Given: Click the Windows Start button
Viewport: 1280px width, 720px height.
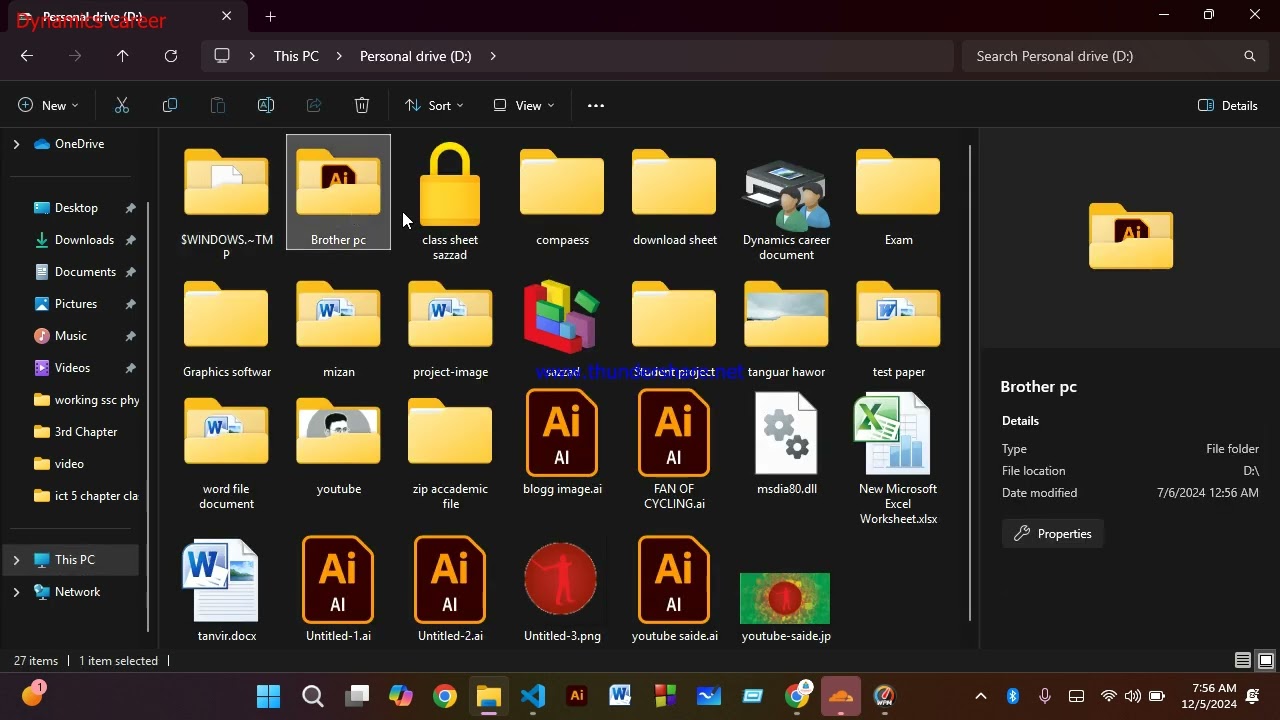Looking at the screenshot, I should point(269,696).
